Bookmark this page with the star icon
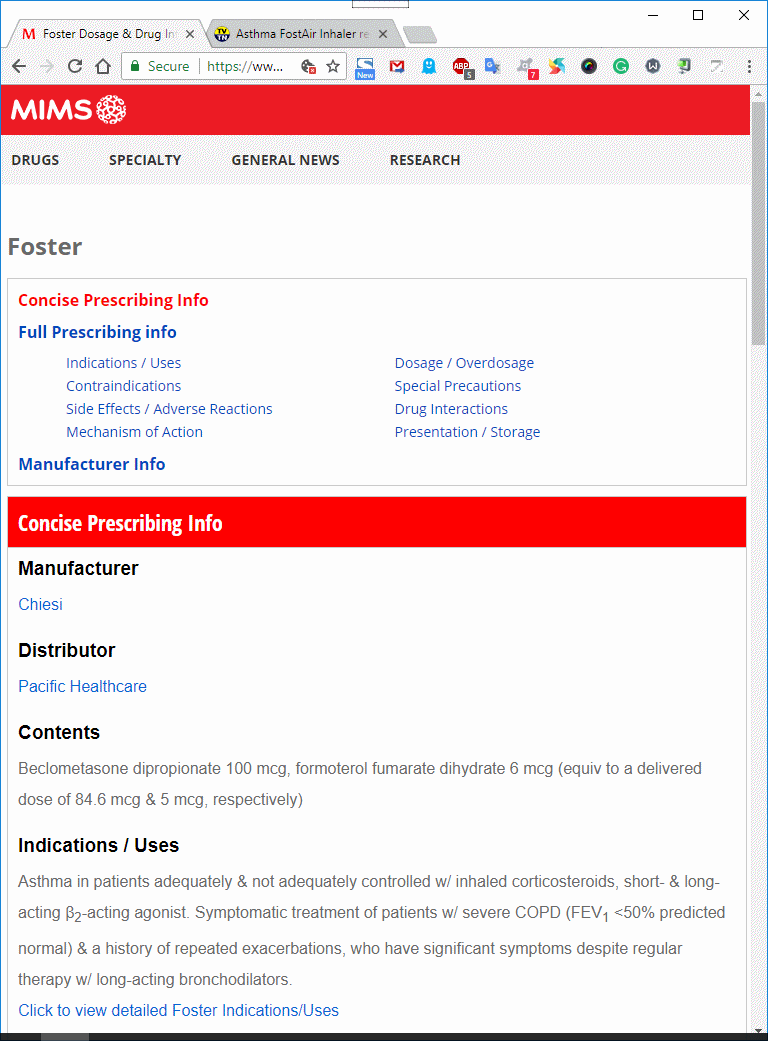 [333, 66]
